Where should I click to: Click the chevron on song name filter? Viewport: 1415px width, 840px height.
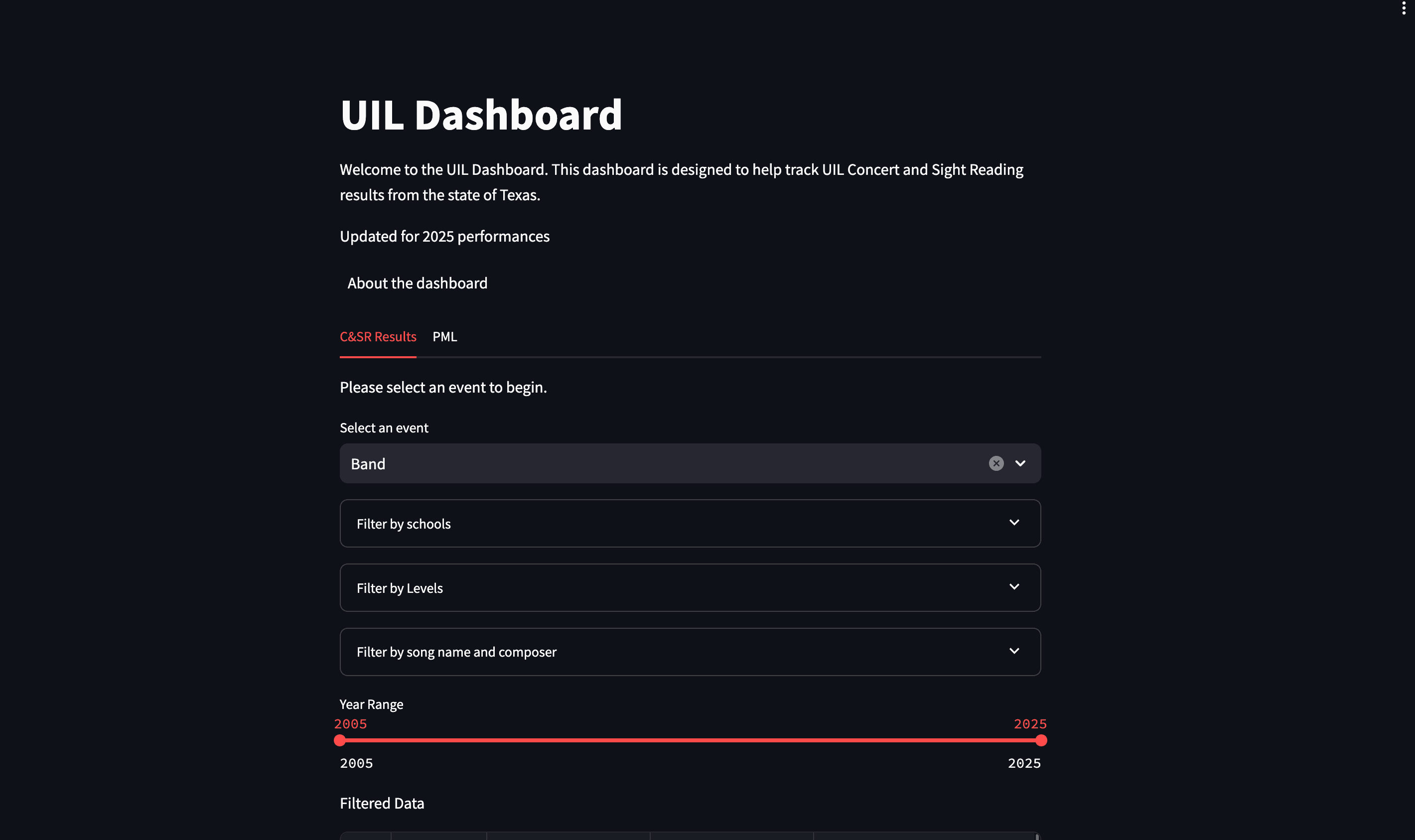(1015, 651)
